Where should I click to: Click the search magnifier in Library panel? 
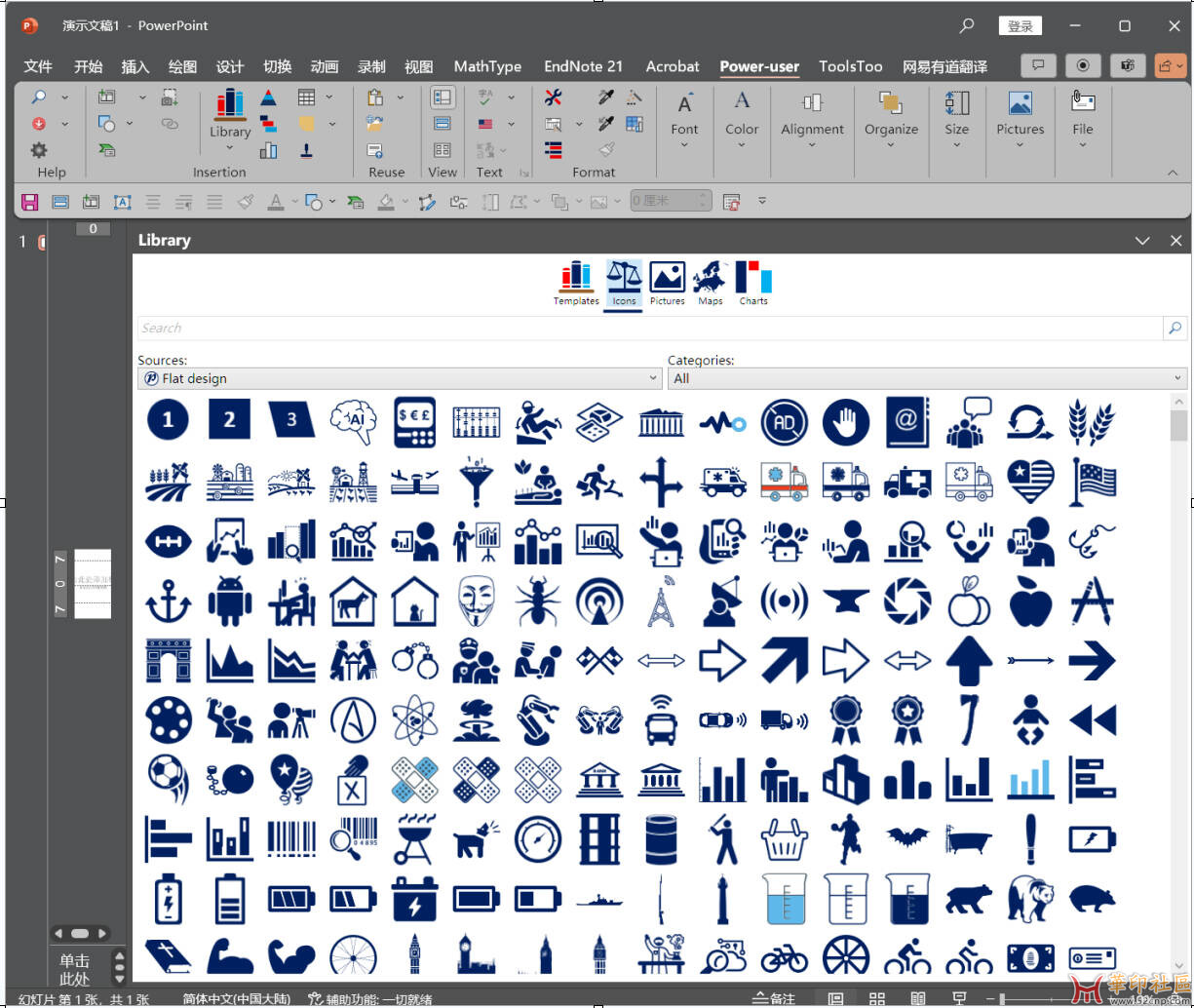(x=1175, y=329)
